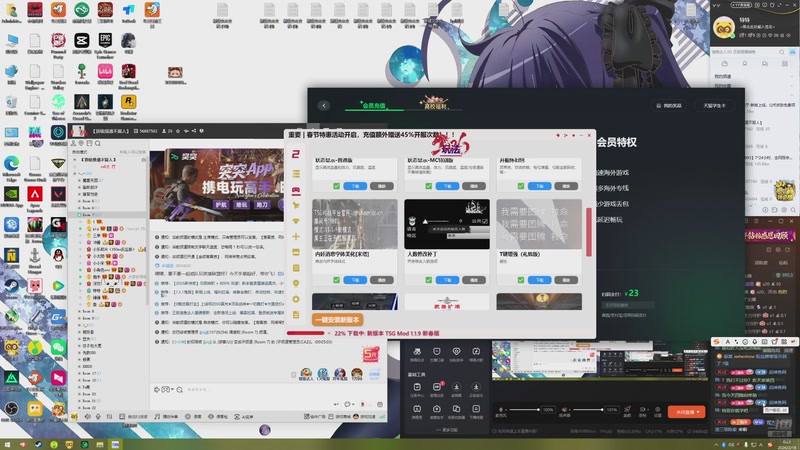The image size is (800, 450).
Task: Click search magnifier icon in YY left panel
Action: 97,143
